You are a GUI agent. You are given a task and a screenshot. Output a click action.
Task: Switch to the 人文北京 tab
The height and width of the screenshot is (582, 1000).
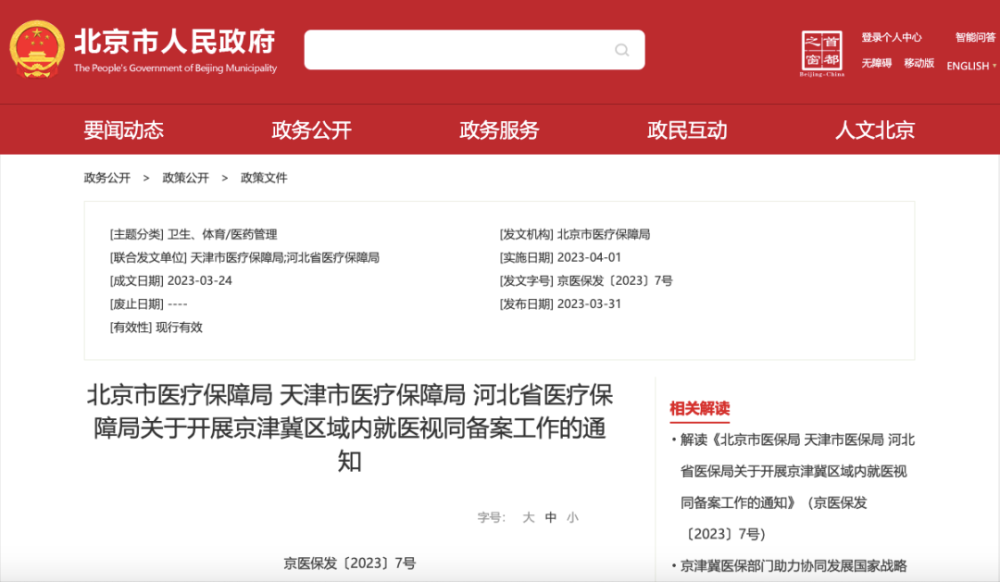pos(875,130)
